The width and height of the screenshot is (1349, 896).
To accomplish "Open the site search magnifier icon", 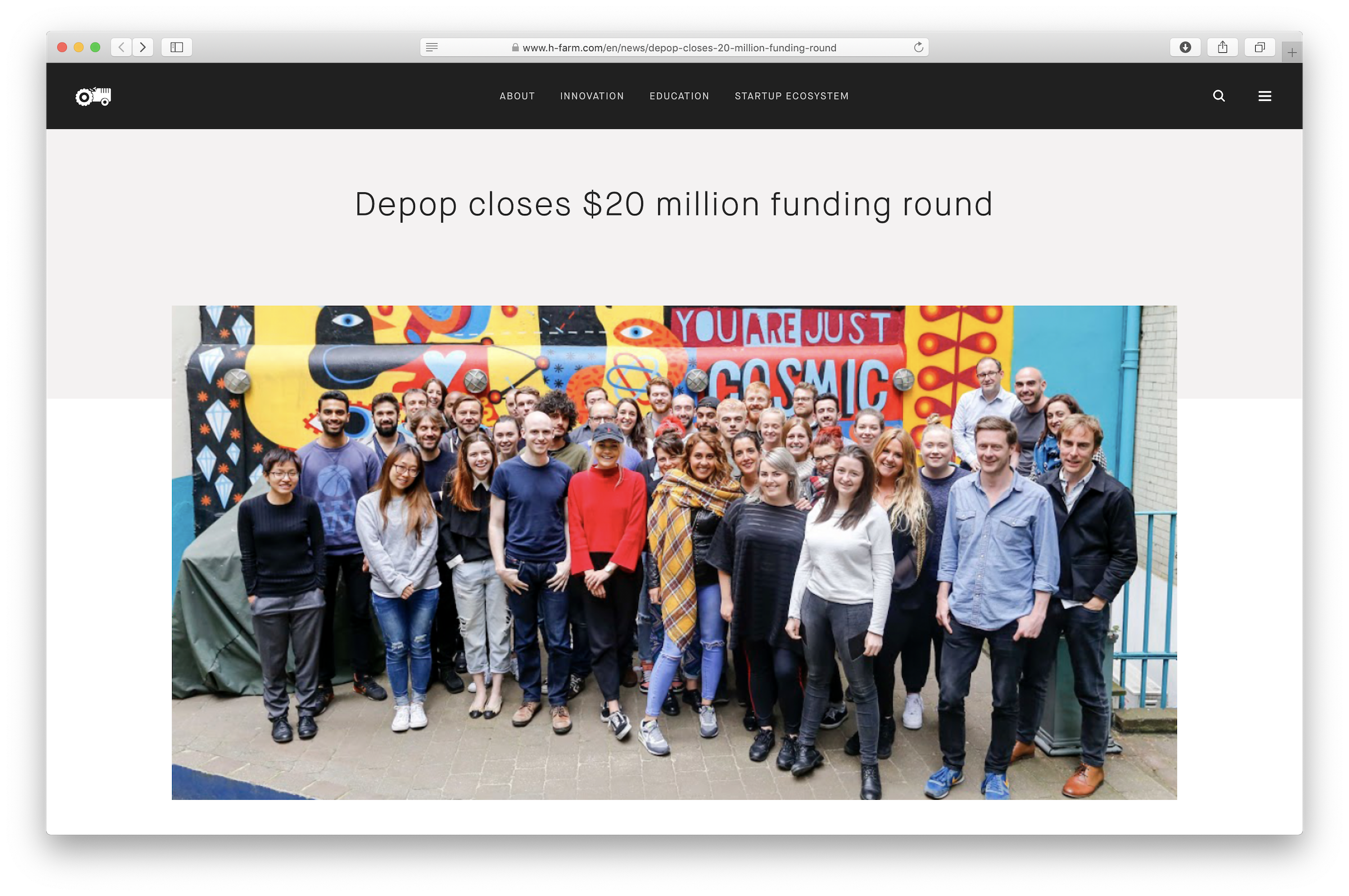I will point(1219,96).
